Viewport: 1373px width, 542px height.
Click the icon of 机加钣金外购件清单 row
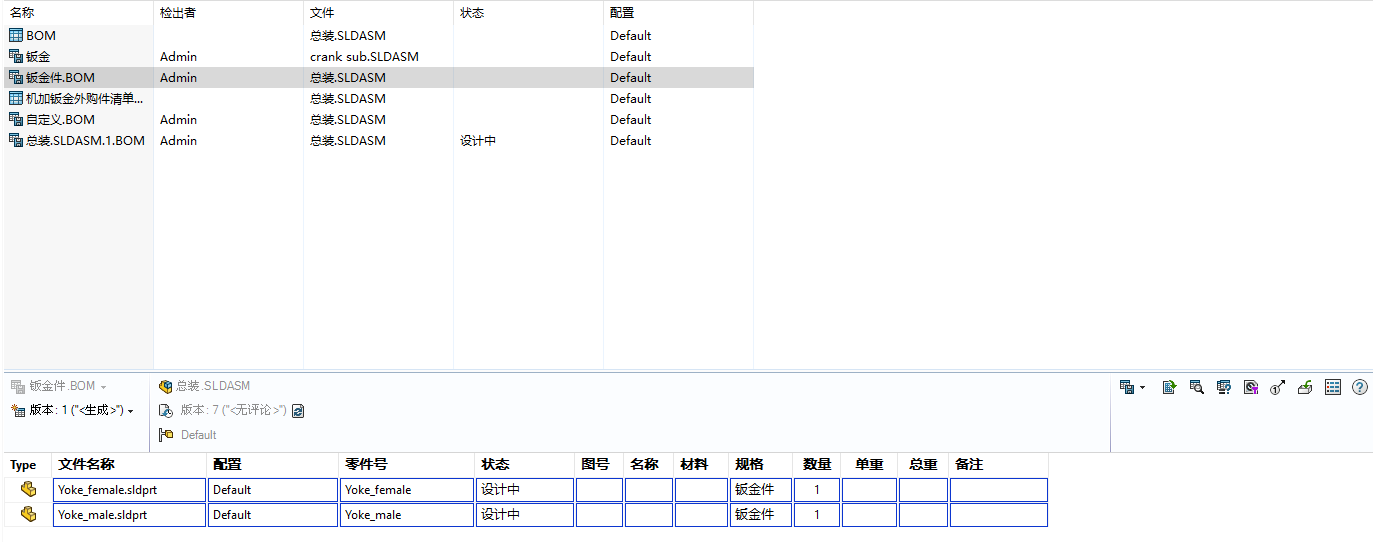pos(16,98)
